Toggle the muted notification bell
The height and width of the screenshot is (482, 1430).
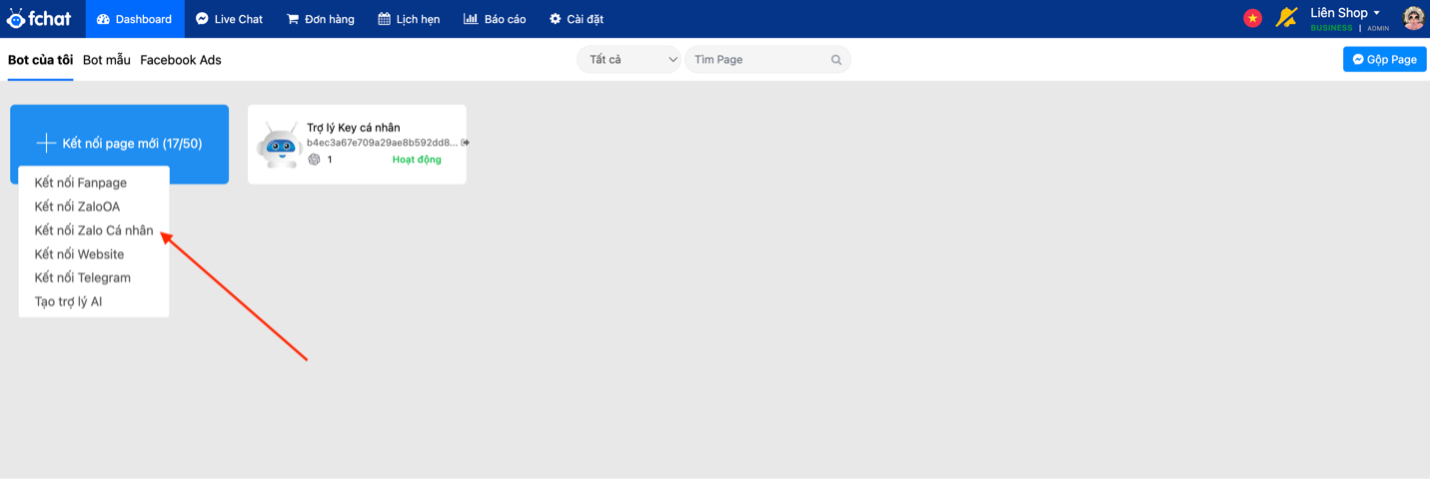(x=1286, y=18)
